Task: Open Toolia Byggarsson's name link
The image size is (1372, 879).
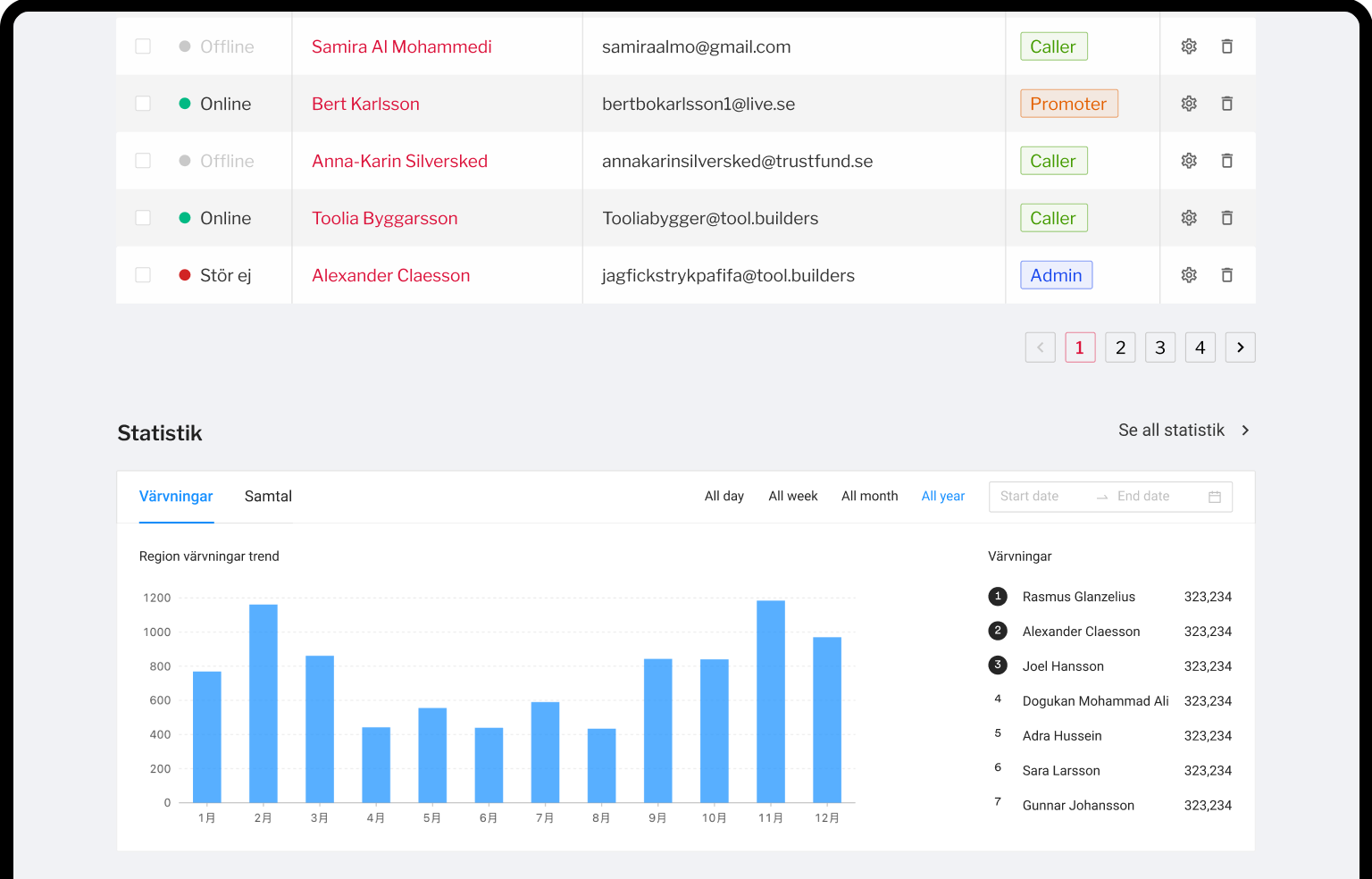Action: point(384,218)
